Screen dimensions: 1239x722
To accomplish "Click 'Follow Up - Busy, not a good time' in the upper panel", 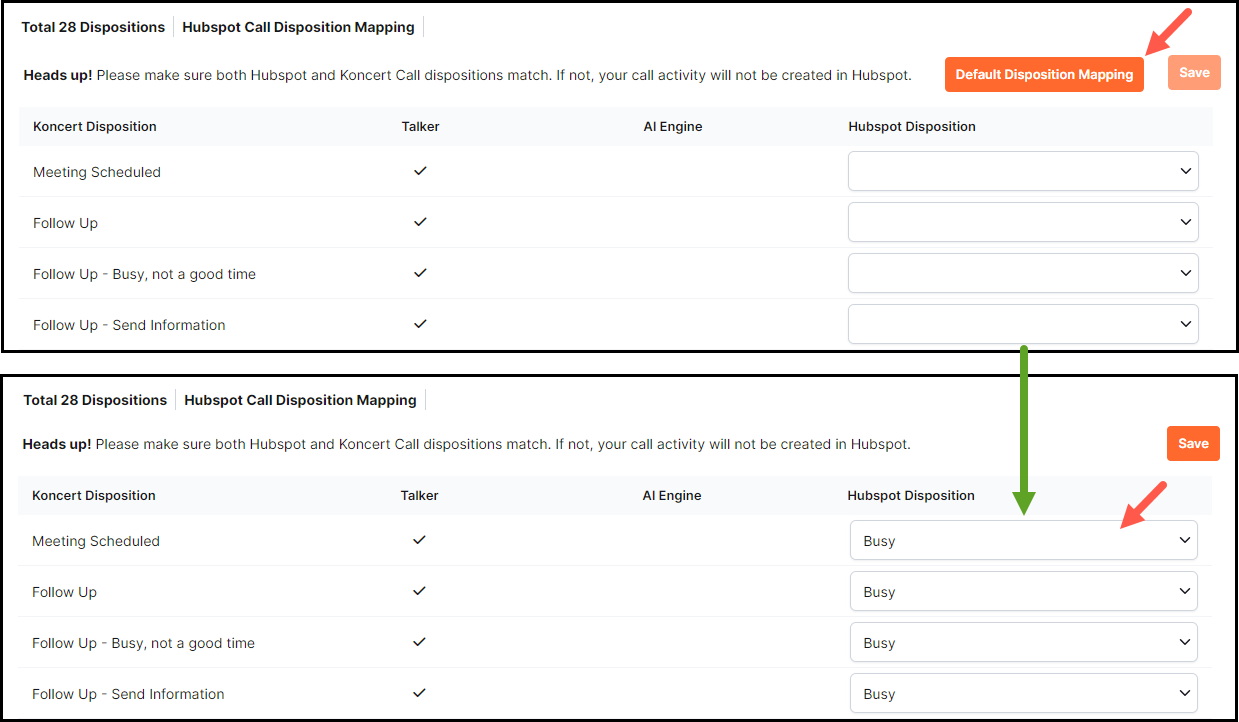I will coord(144,274).
